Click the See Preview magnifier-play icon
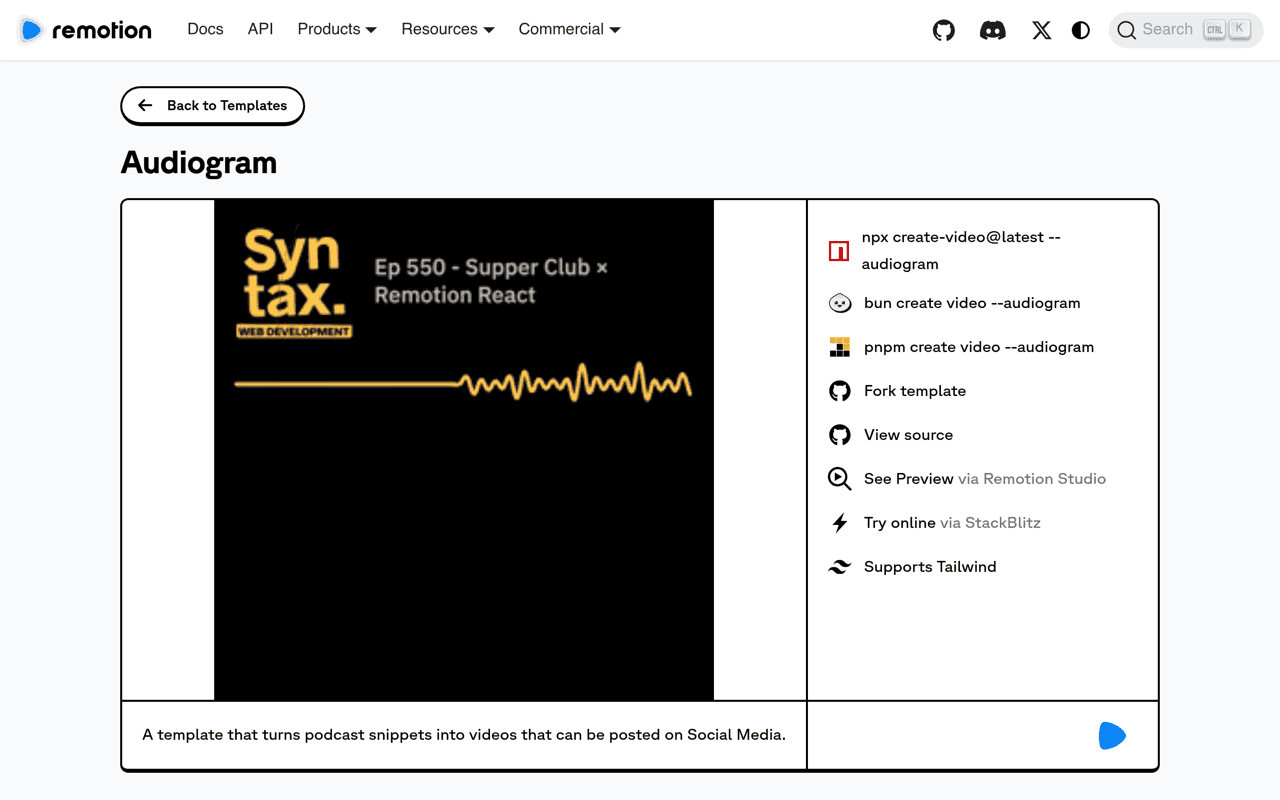This screenshot has width=1280, height=800. click(x=840, y=479)
